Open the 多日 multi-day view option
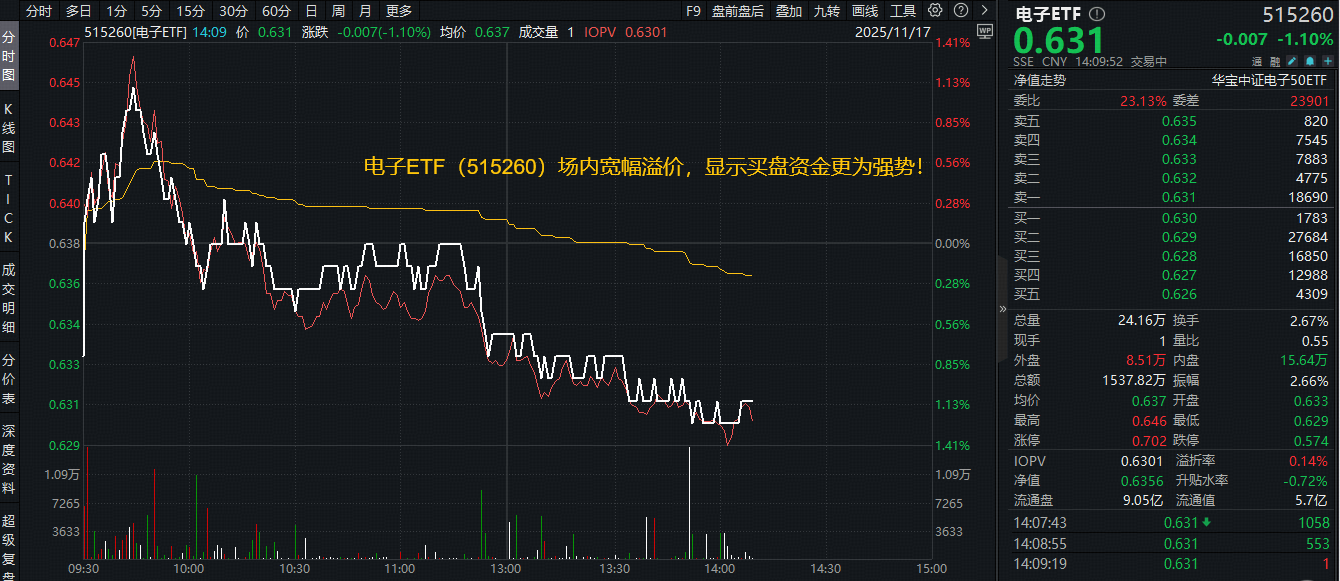 click(x=76, y=11)
